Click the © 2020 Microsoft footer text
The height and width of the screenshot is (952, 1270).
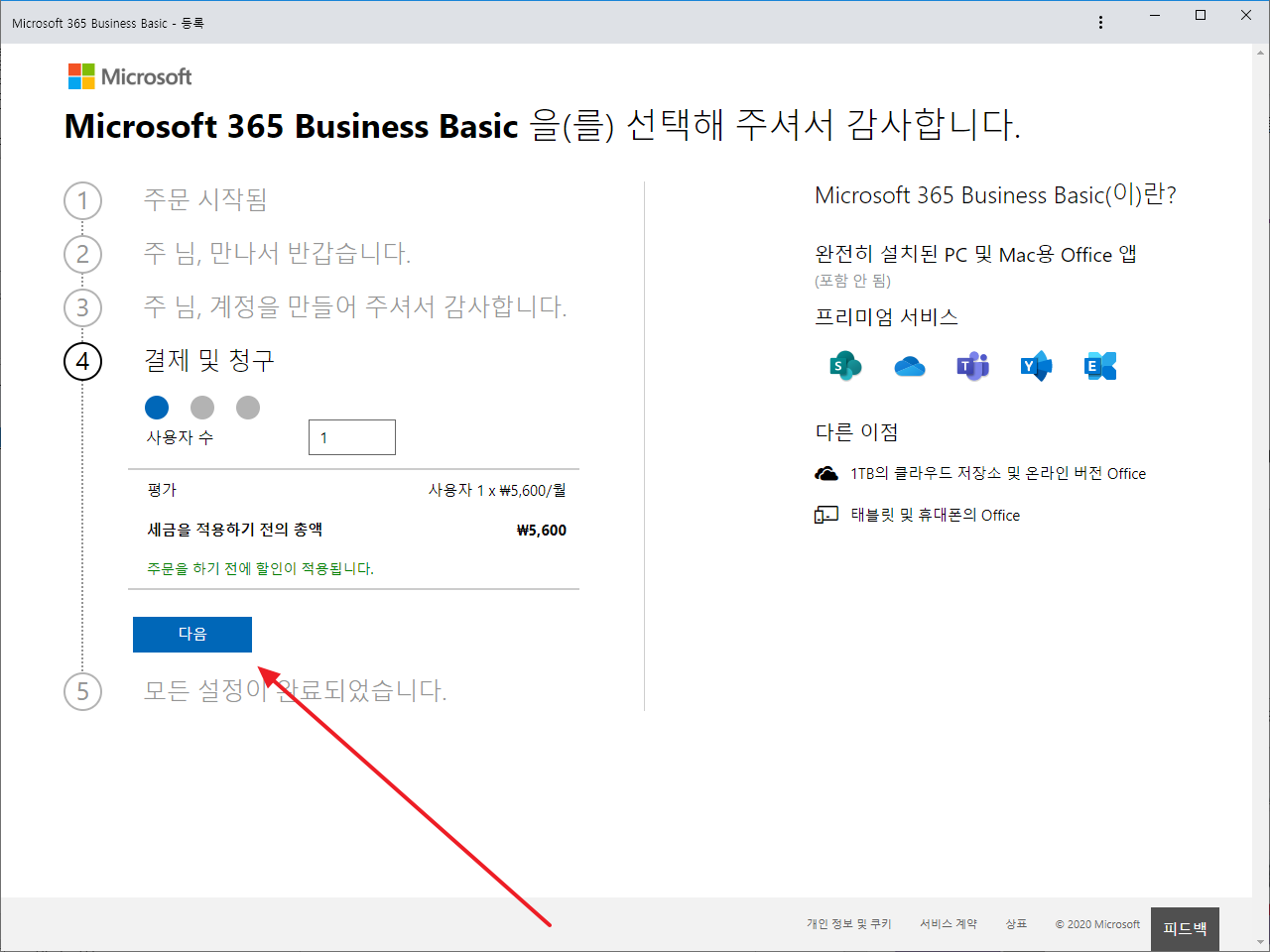click(x=1097, y=924)
